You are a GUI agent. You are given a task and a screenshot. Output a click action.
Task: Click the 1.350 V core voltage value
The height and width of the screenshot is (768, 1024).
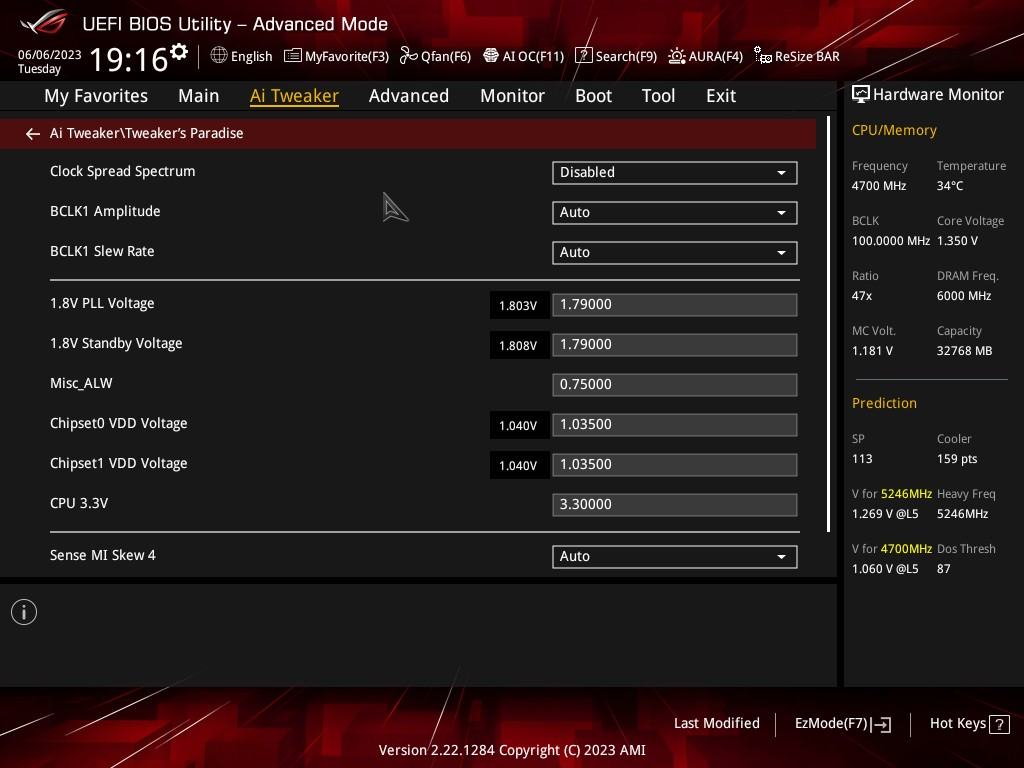point(957,240)
